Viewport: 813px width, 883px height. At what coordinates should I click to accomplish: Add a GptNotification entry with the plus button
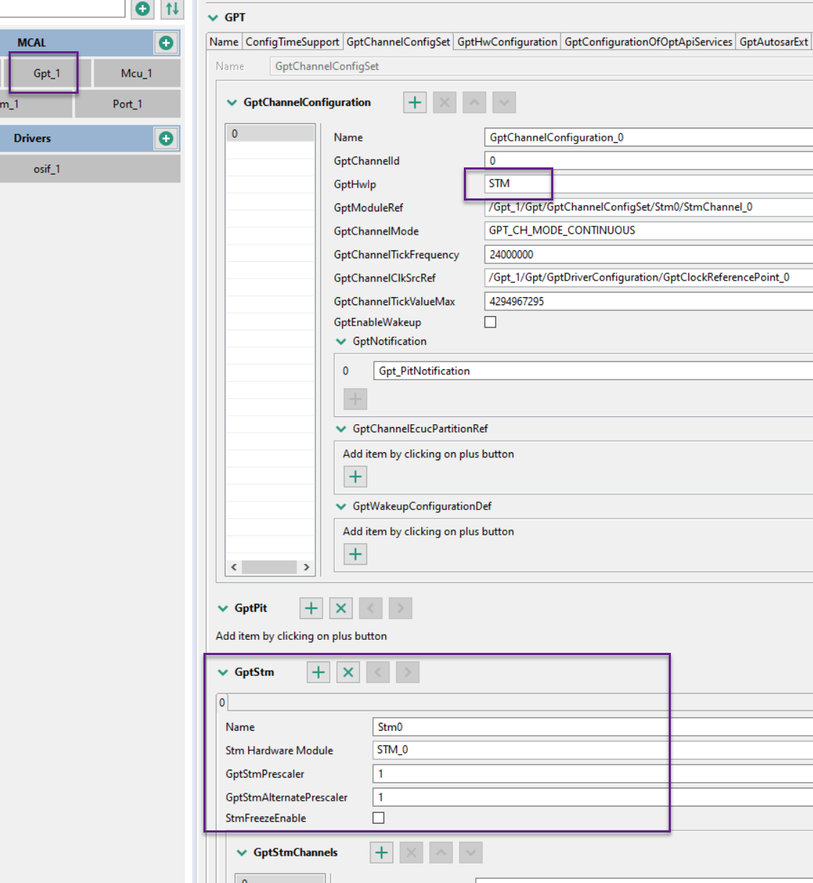(x=355, y=399)
